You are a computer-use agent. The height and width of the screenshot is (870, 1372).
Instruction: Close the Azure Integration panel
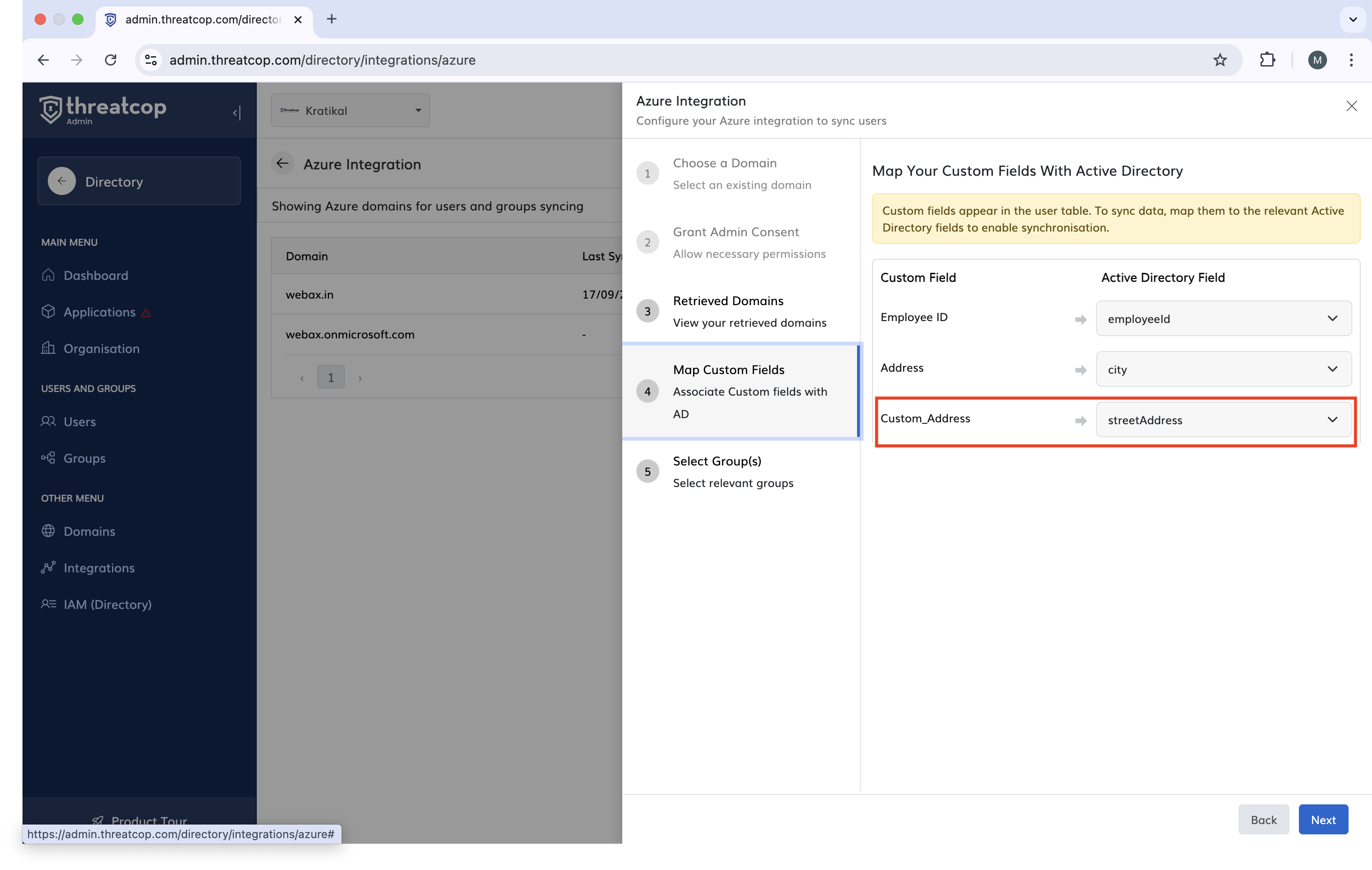pos(1351,106)
